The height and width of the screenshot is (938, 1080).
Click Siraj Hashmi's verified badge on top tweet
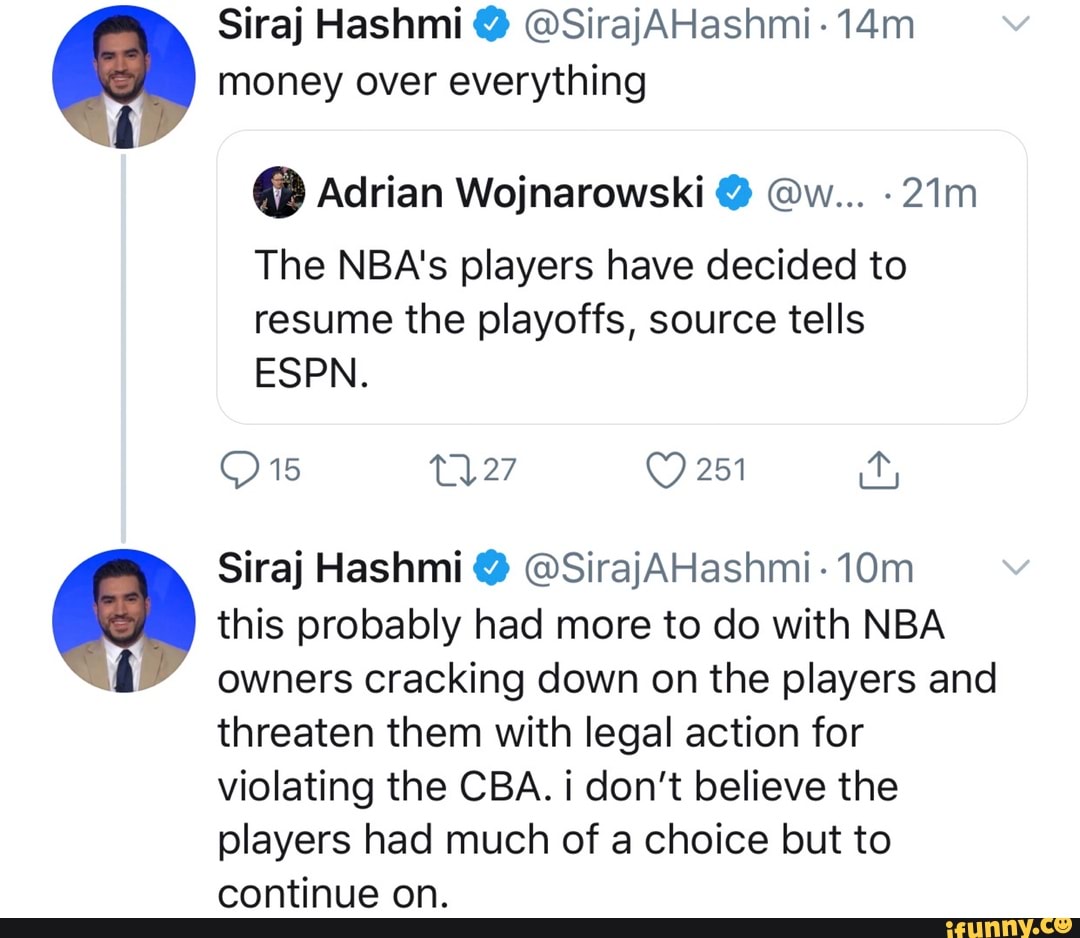(492, 24)
